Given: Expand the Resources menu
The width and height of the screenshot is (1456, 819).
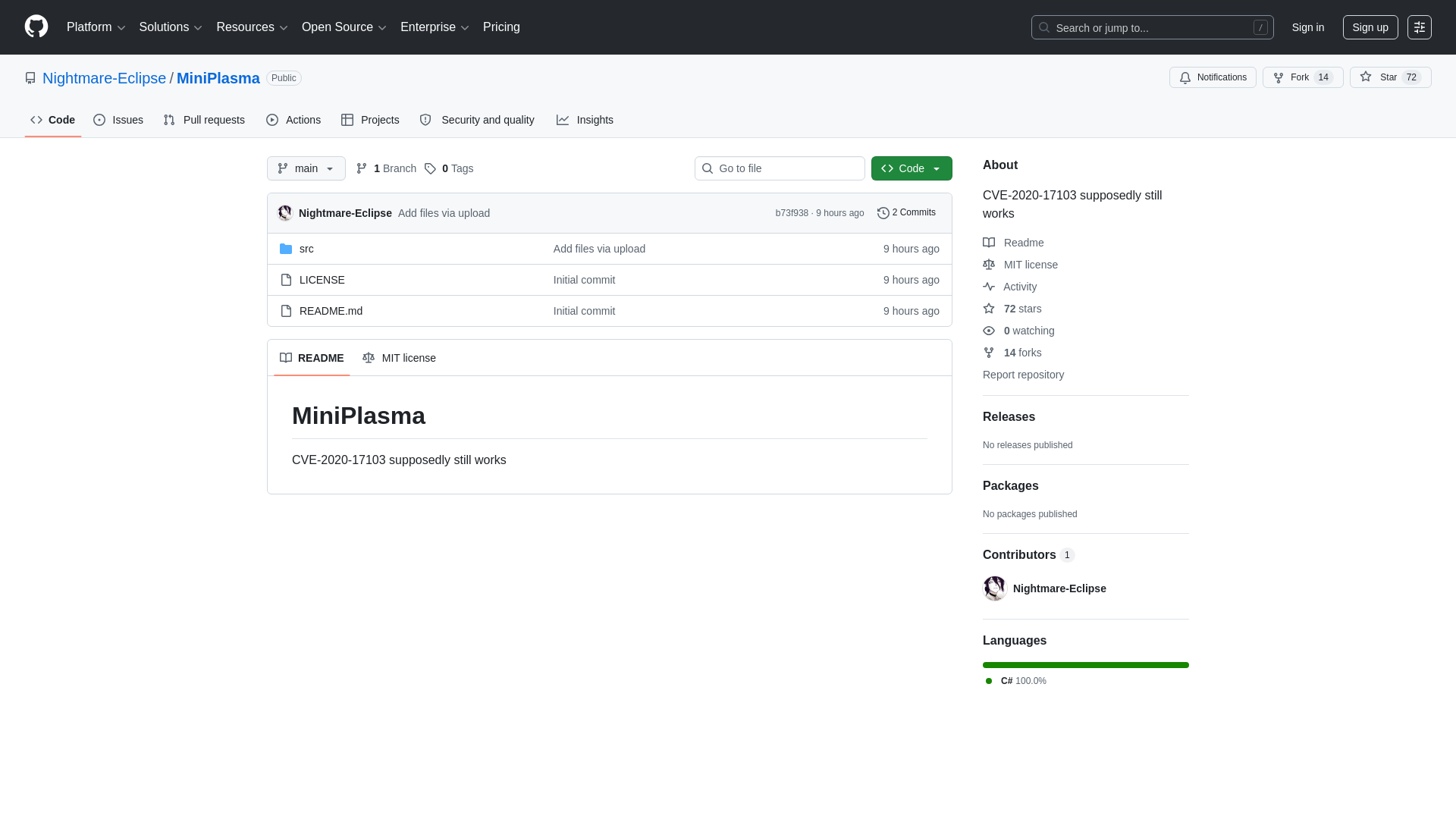Looking at the screenshot, I should click(252, 27).
